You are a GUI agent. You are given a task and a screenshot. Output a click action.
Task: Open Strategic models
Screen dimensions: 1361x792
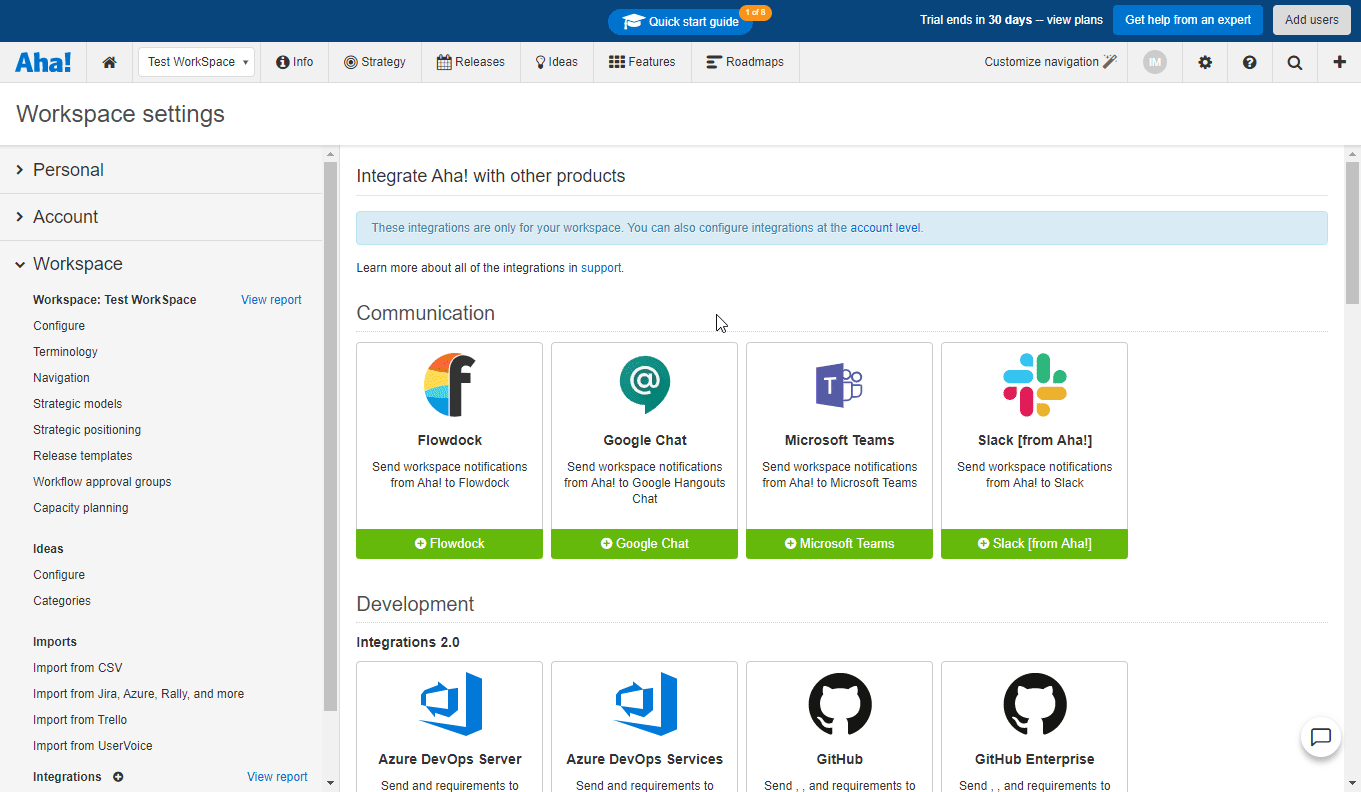coord(77,404)
